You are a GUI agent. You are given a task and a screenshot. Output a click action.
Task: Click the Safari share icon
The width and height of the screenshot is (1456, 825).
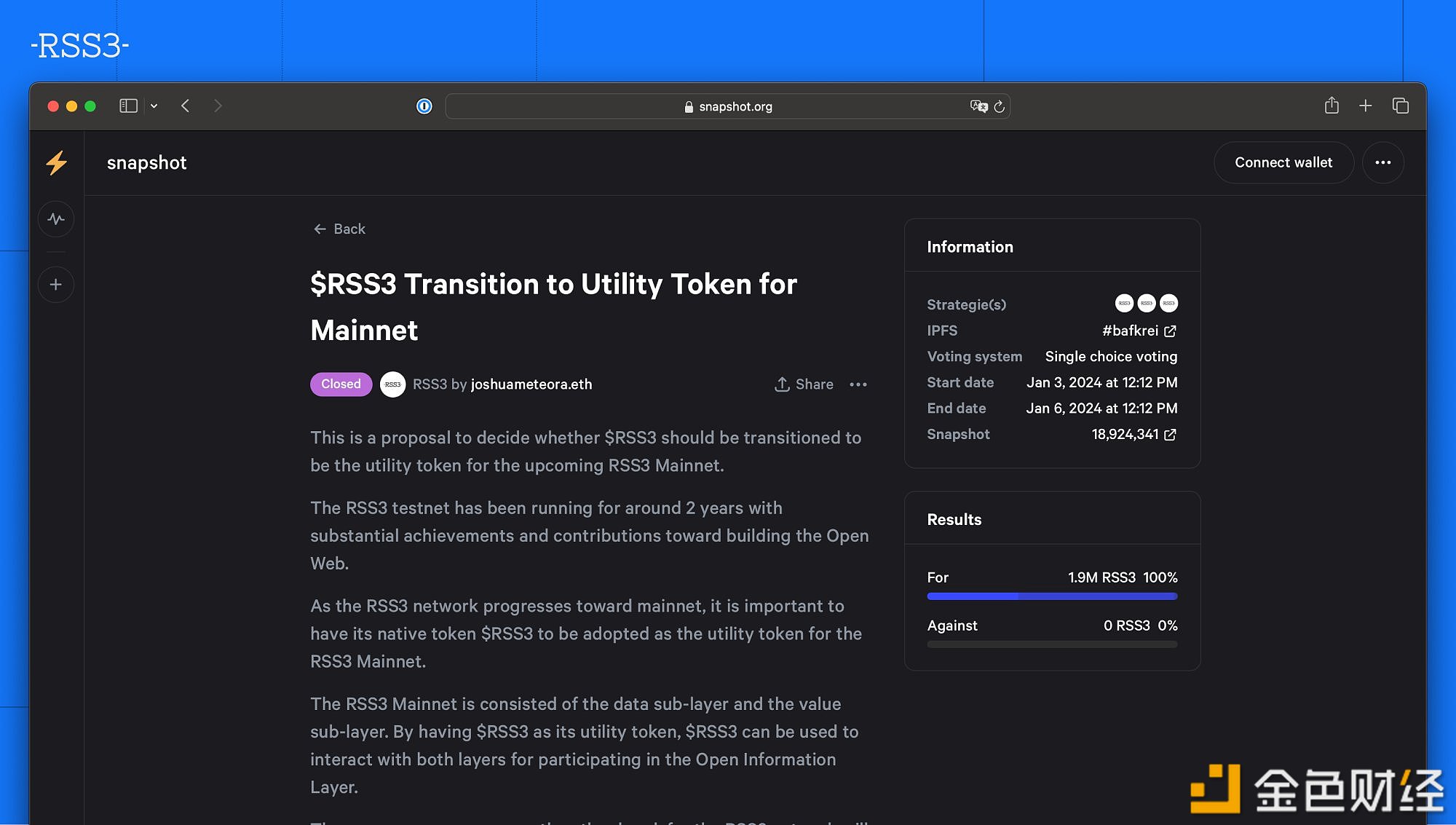[1332, 106]
